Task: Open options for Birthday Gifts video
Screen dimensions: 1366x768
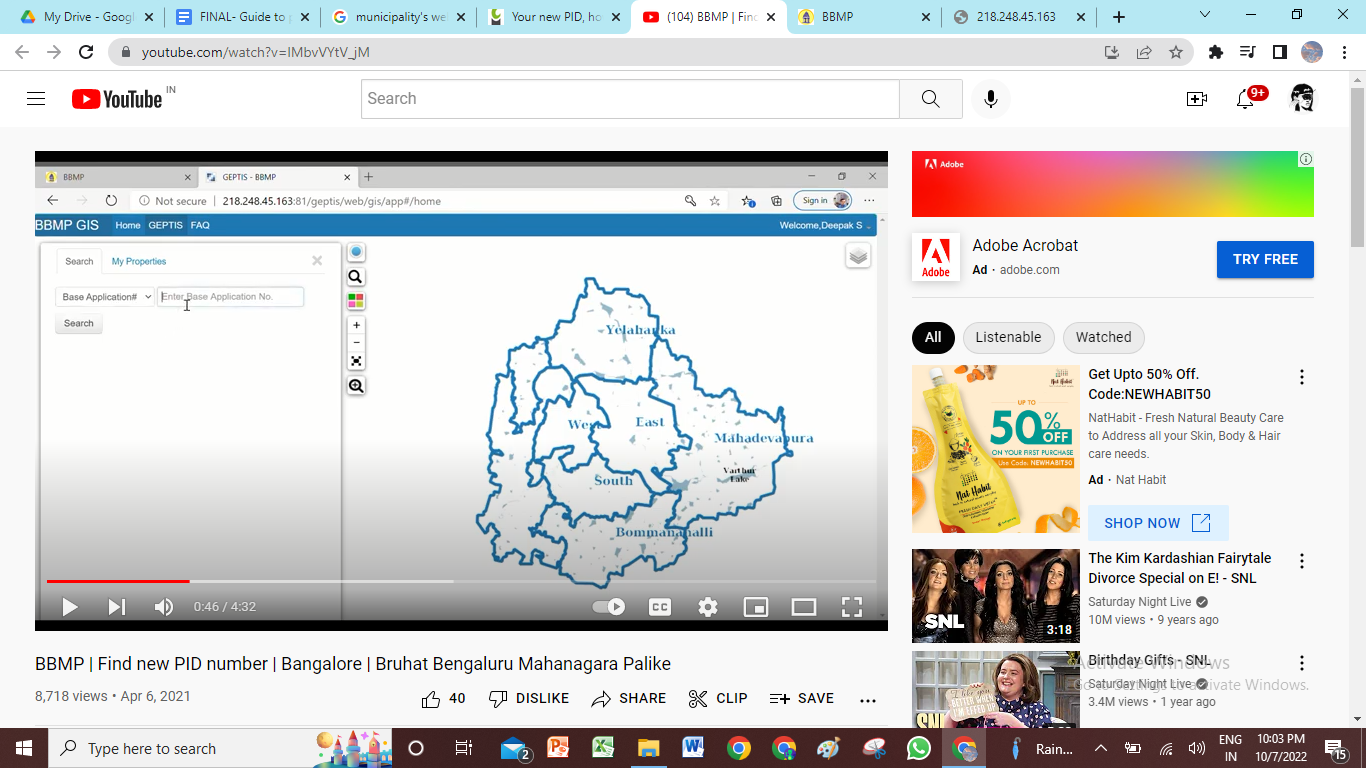Action: tap(1302, 663)
